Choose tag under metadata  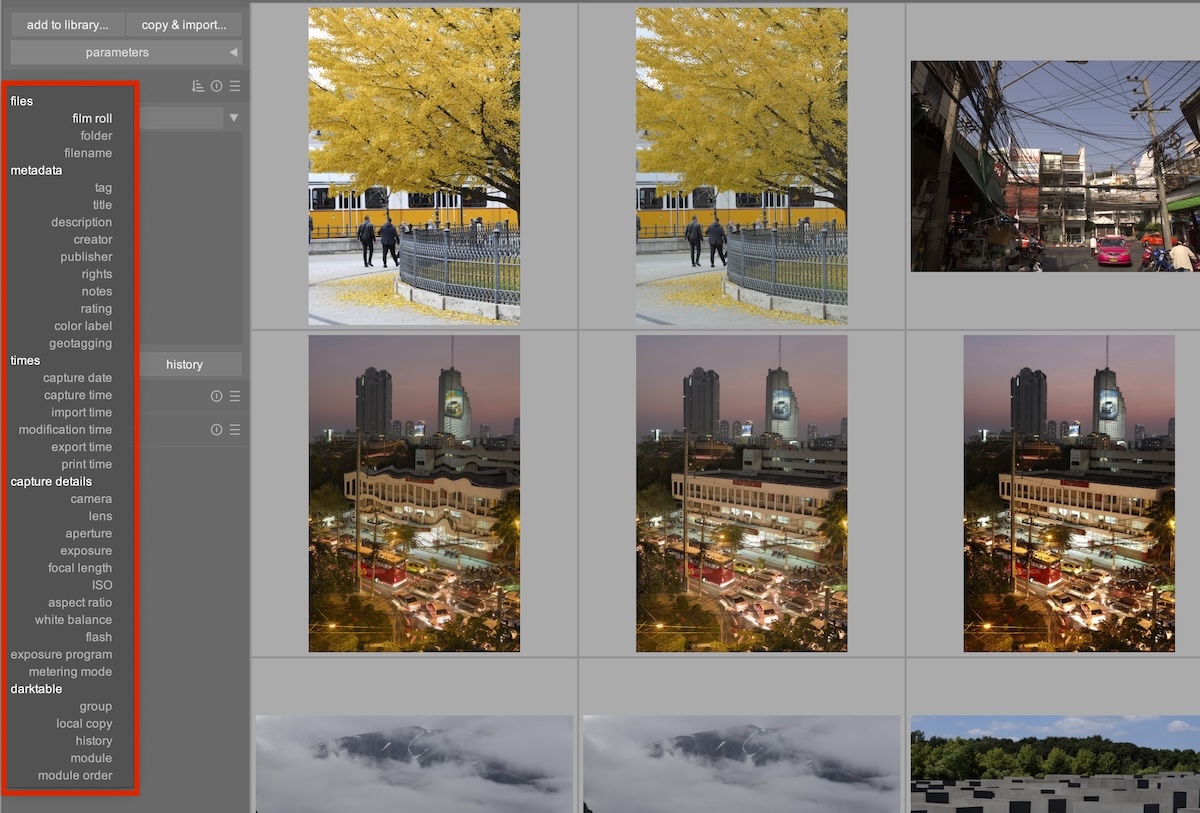pos(103,188)
